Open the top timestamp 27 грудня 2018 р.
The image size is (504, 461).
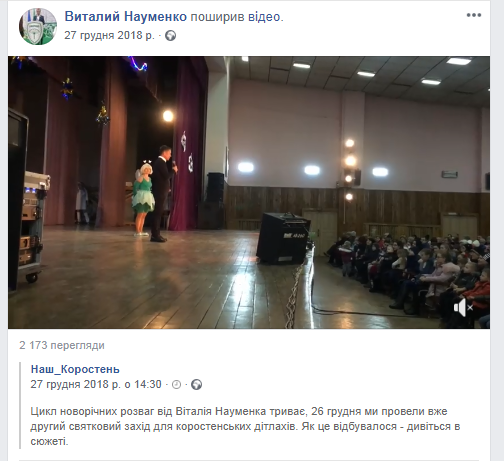coord(109,35)
